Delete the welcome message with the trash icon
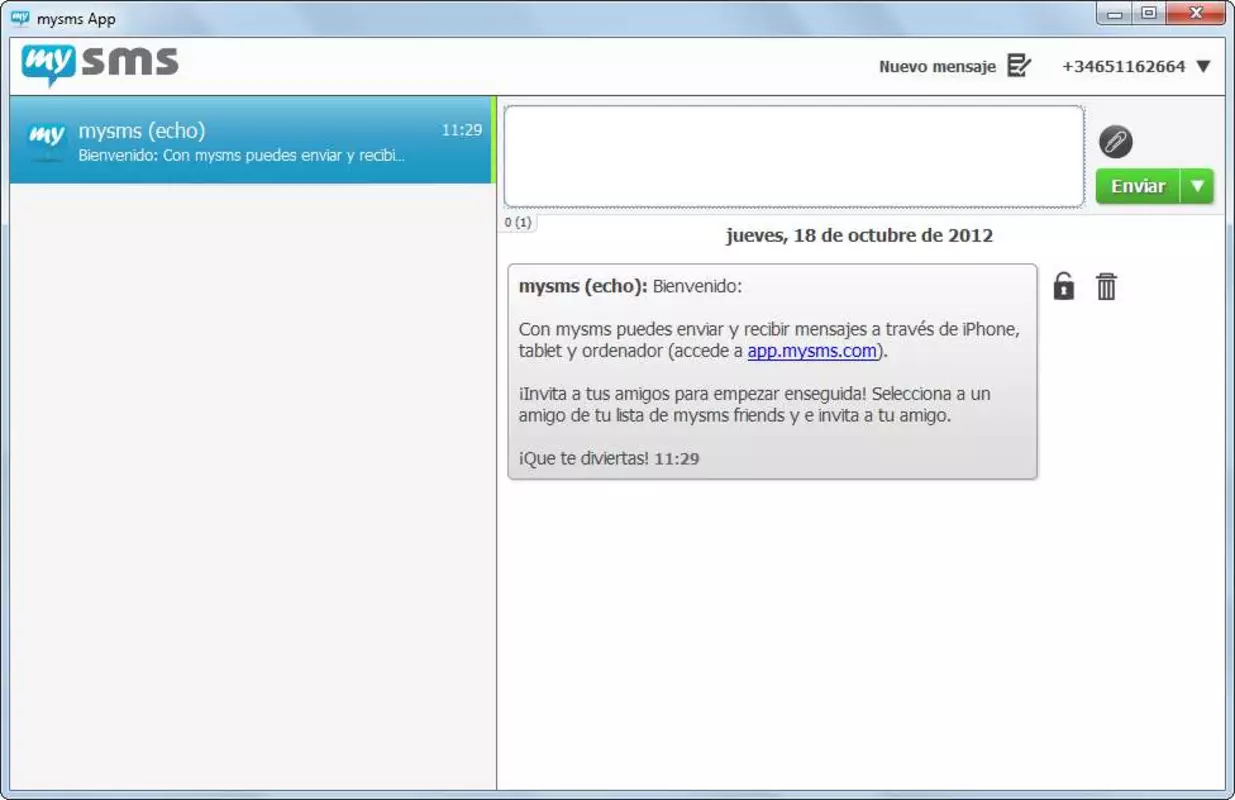The width and height of the screenshot is (1235, 800). (x=1106, y=287)
